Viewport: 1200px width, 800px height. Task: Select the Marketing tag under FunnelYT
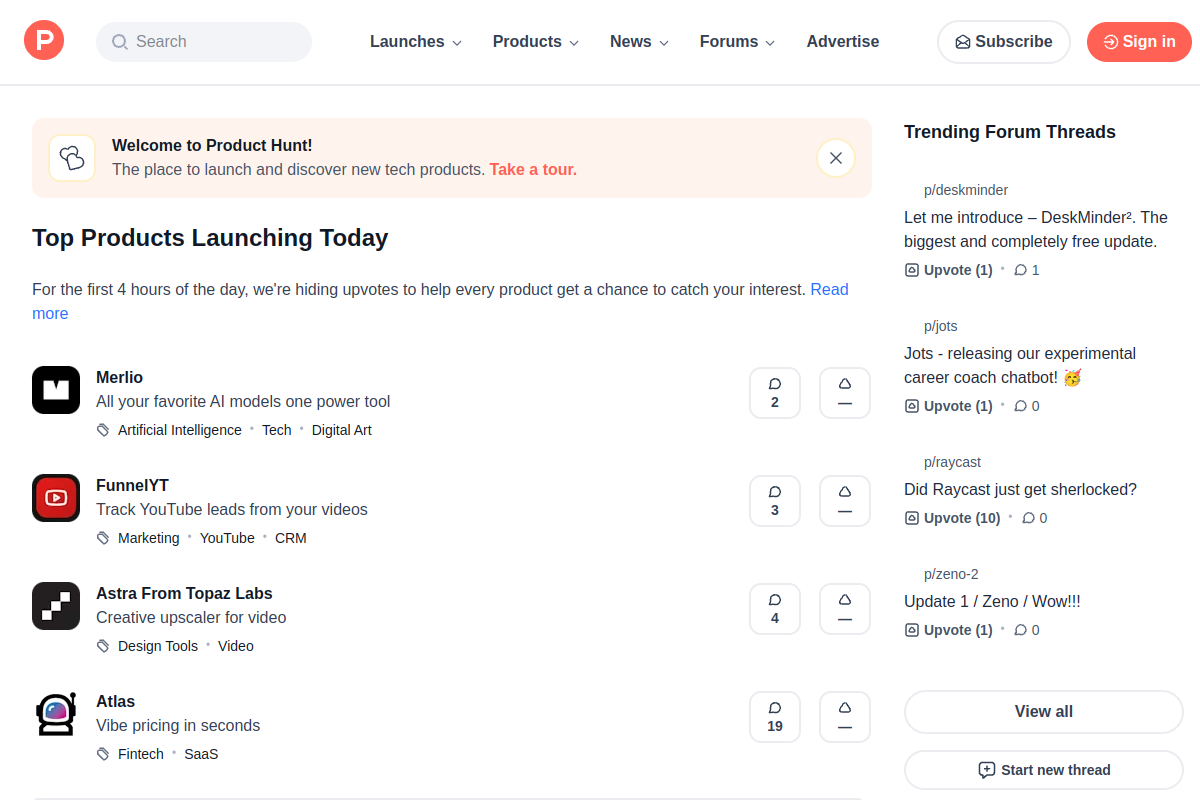click(149, 538)
